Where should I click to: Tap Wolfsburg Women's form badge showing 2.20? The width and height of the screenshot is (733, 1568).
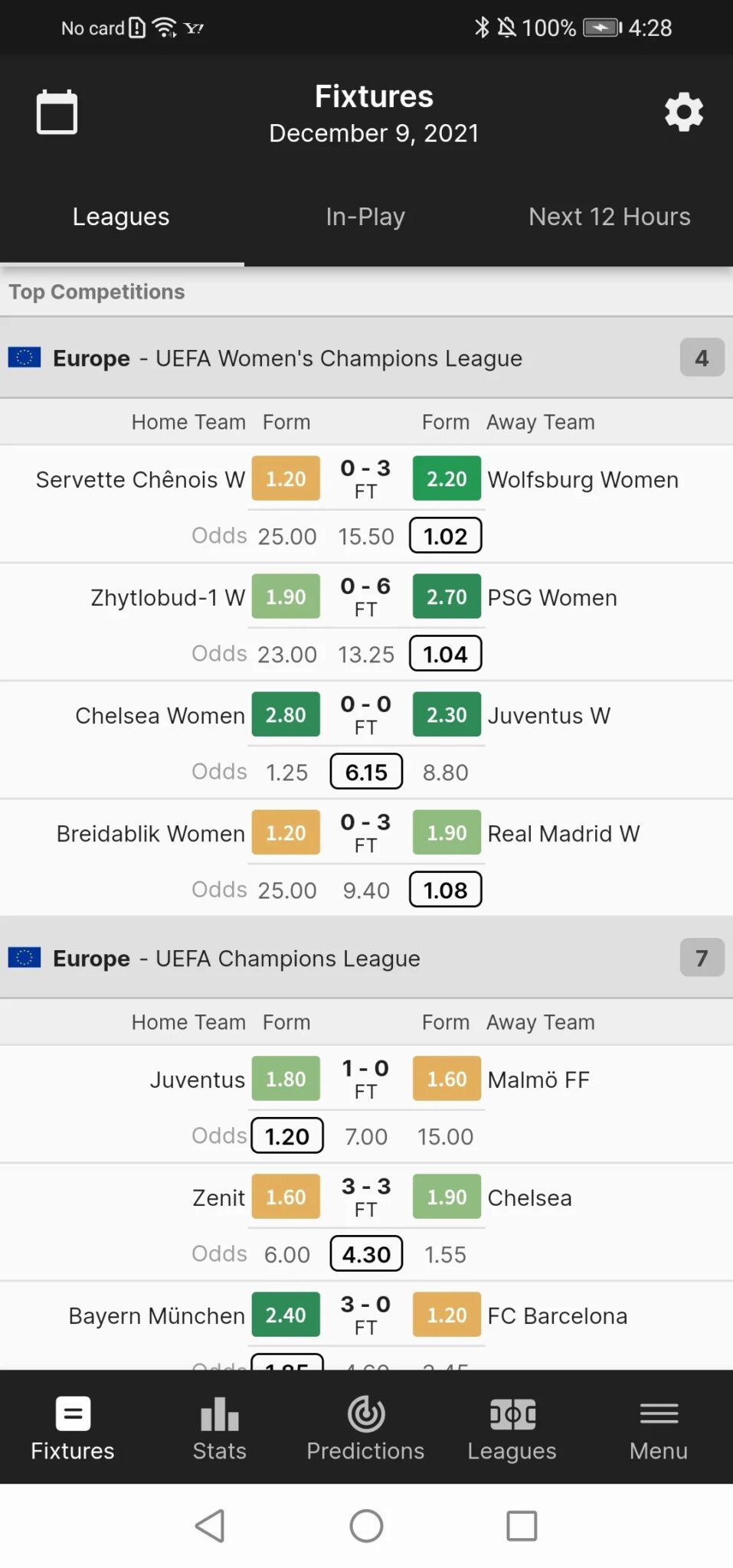pos(447,479)
